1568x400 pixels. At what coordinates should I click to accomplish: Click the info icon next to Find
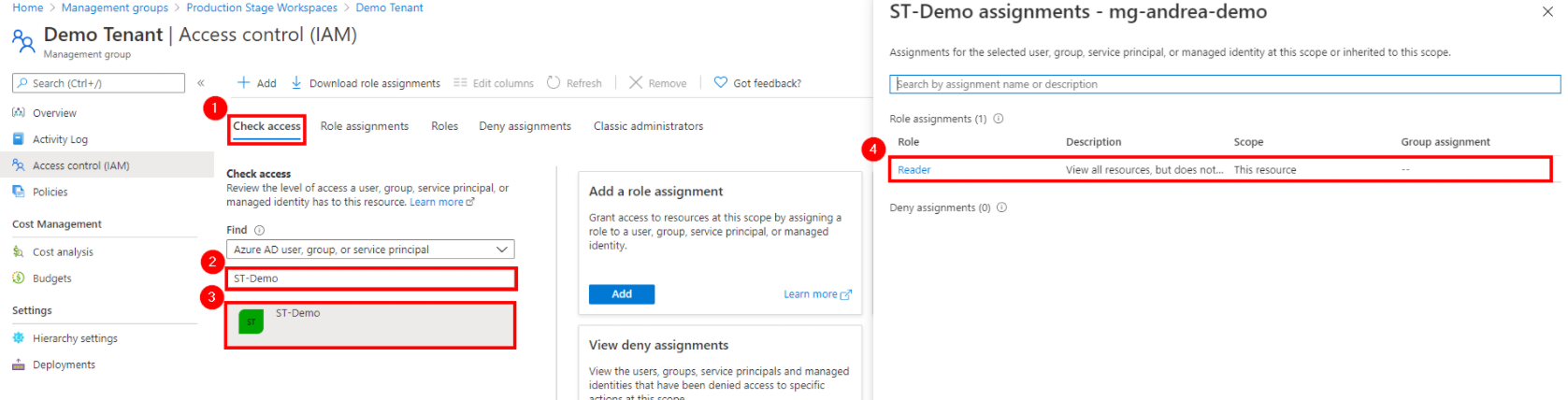(x=260, y=230)
